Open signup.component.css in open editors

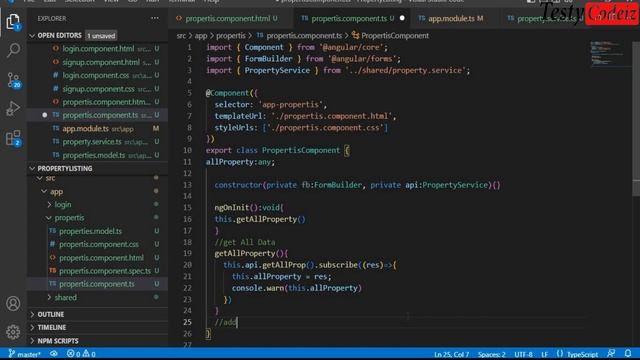point(97,89)
